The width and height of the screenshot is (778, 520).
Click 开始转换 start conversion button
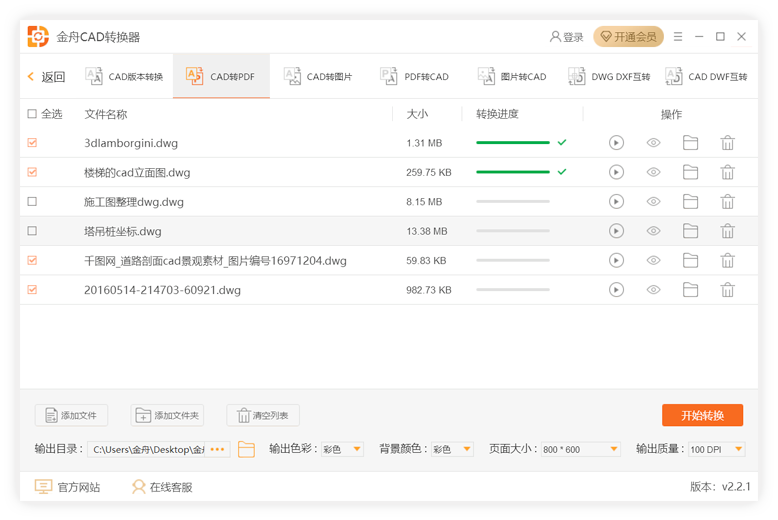click(701, 415)
